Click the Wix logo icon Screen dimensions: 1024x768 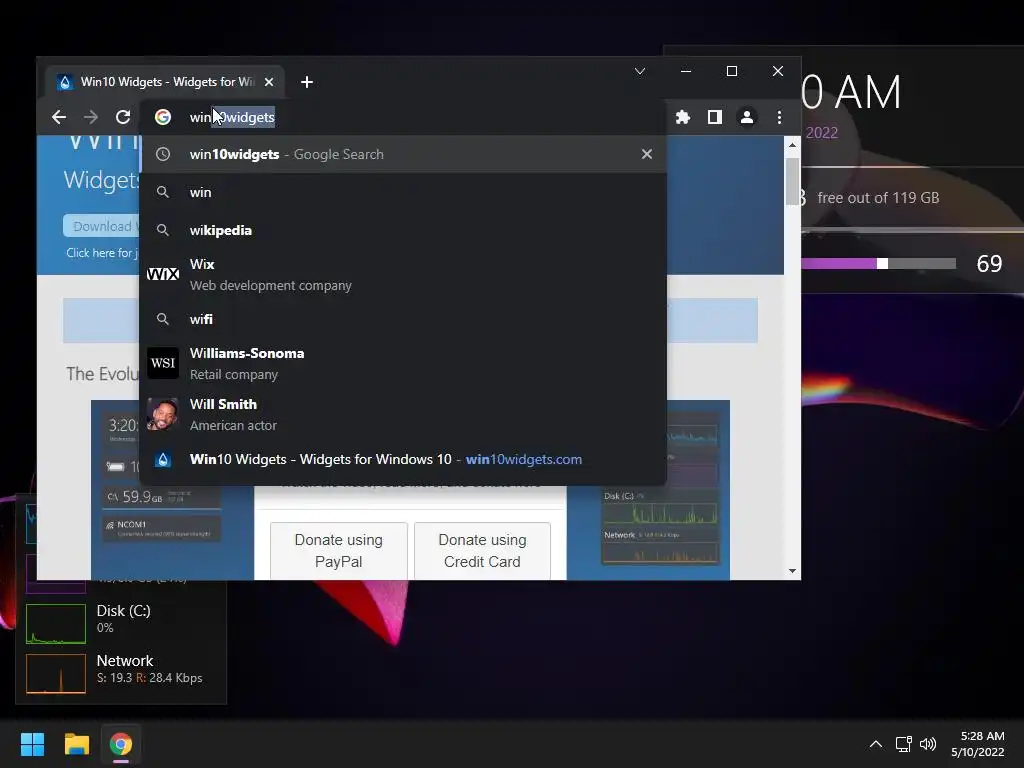(x=163, y=274)
